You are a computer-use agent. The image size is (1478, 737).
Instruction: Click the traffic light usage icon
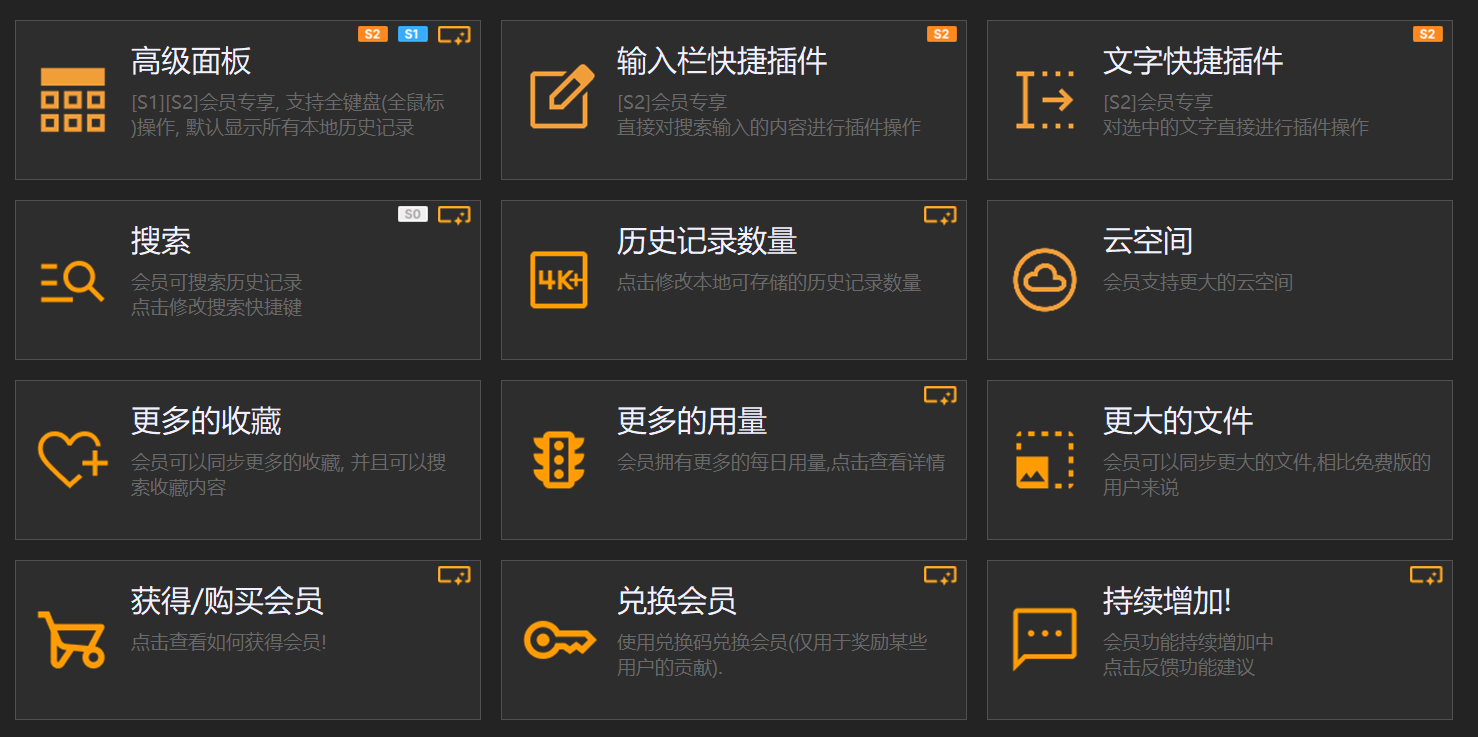click(560, 460)
